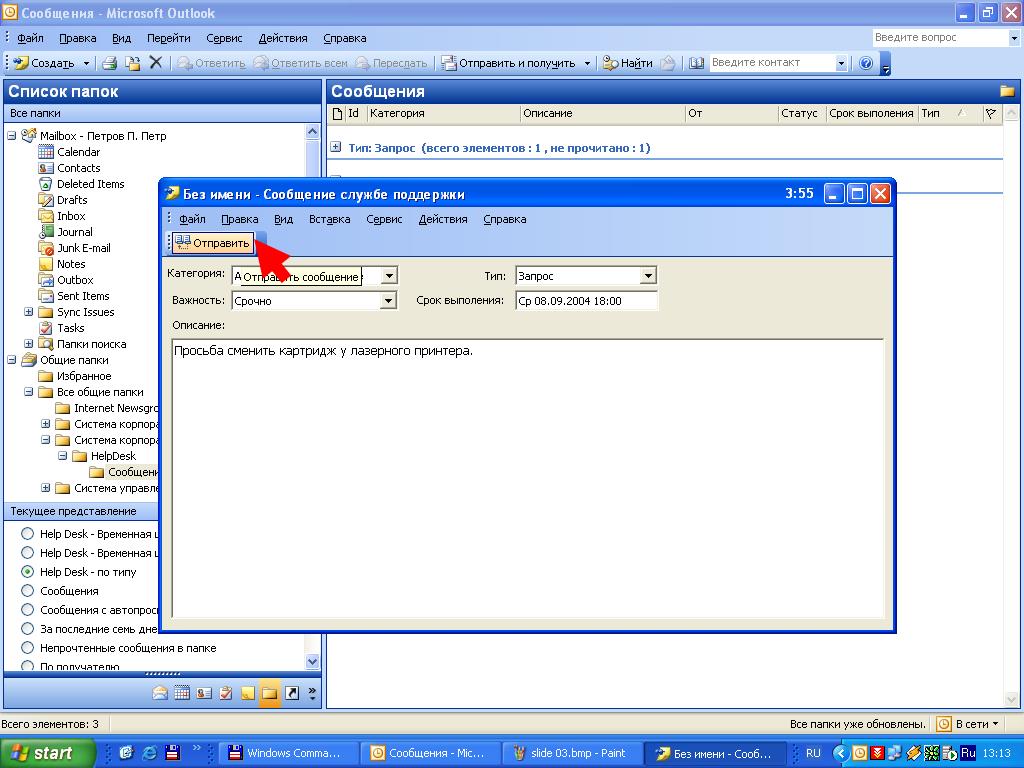
Task: Open the Sent Items folder
Action: pyautogui.click(x=83, y=296)
